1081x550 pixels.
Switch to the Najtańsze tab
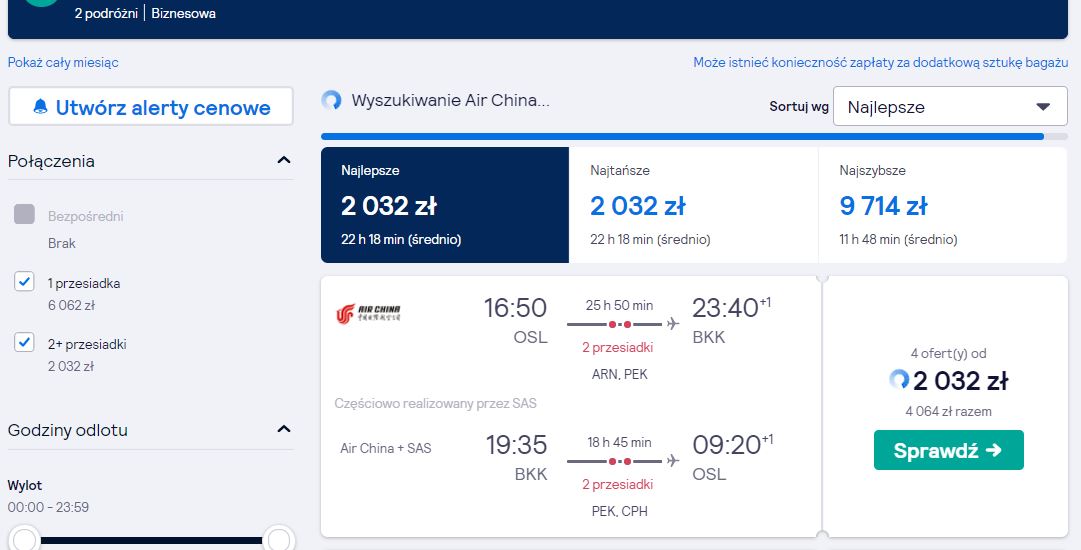[694, 205]
